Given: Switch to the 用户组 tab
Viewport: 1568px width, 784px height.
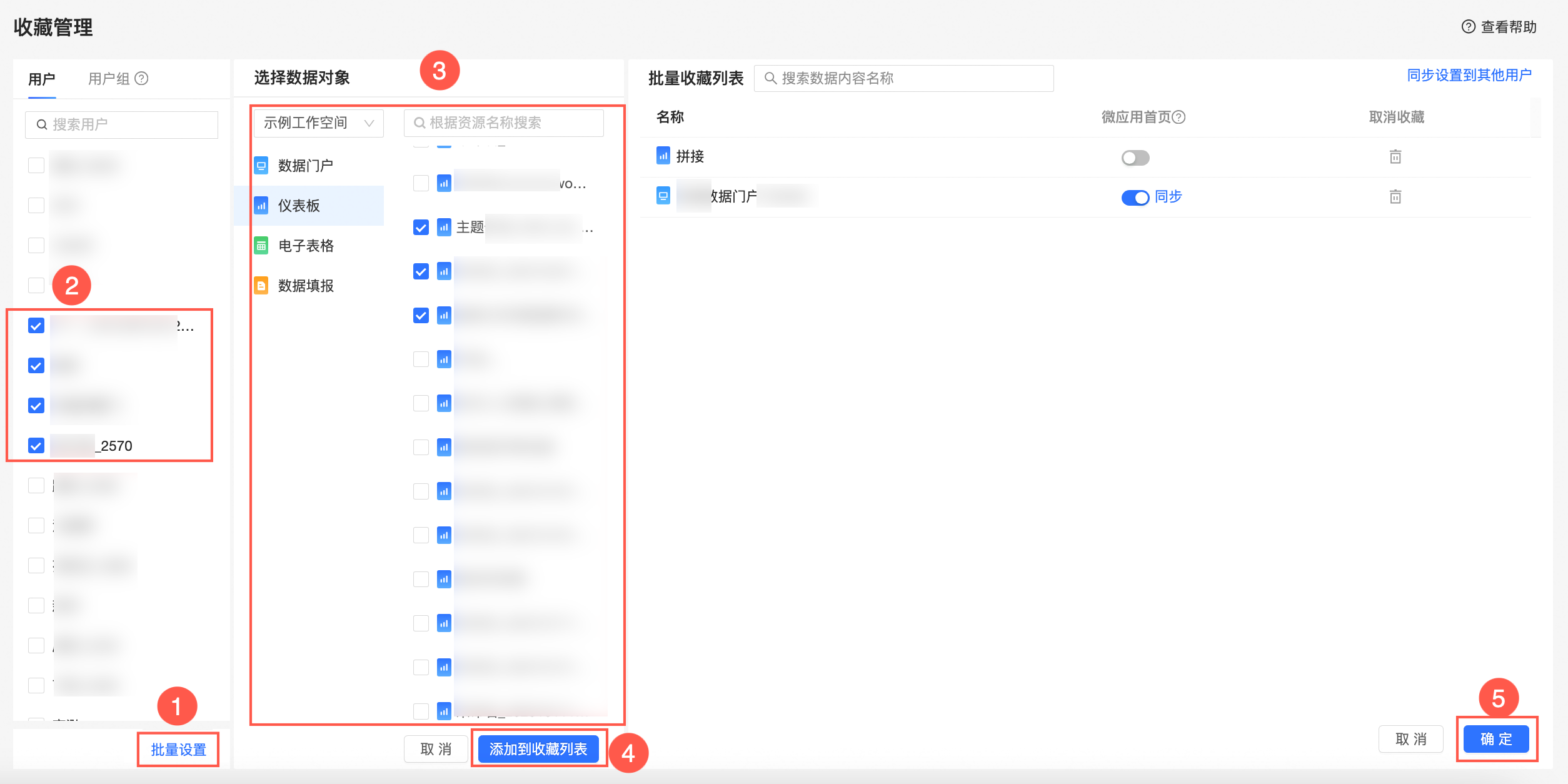Looking at the screenshot, I should 109,79.
